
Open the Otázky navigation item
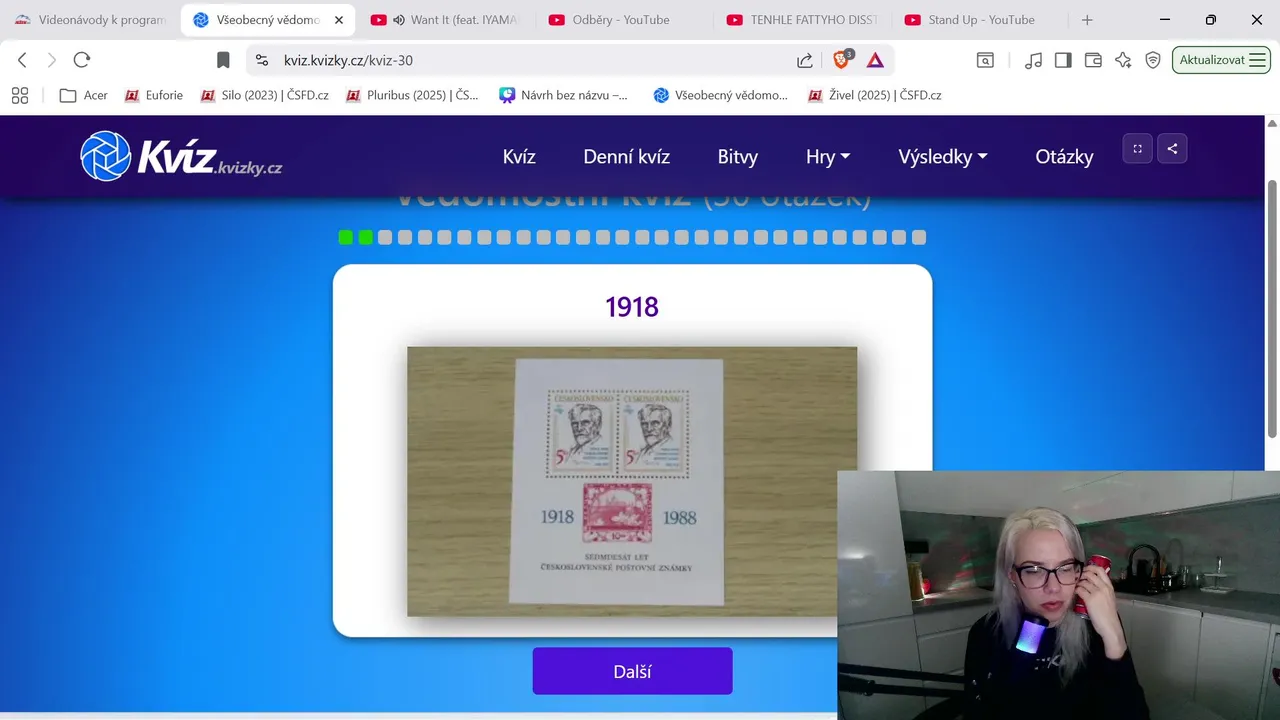coord(1065,156)
